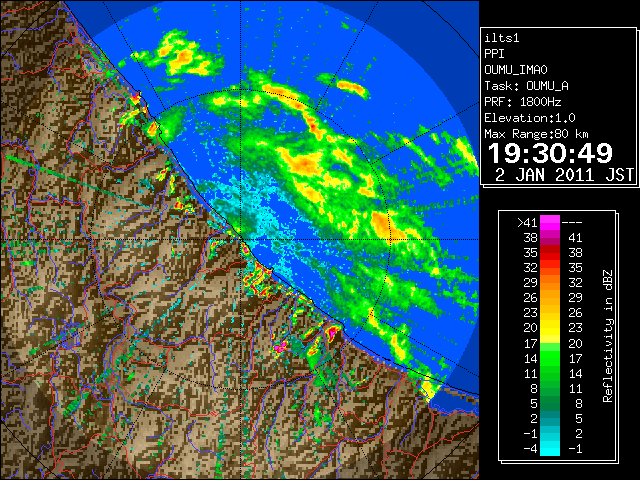Viewport: 640px width, 480px height.
Task: Click the Elevation:1.0 text
Action: coord(530,118)
